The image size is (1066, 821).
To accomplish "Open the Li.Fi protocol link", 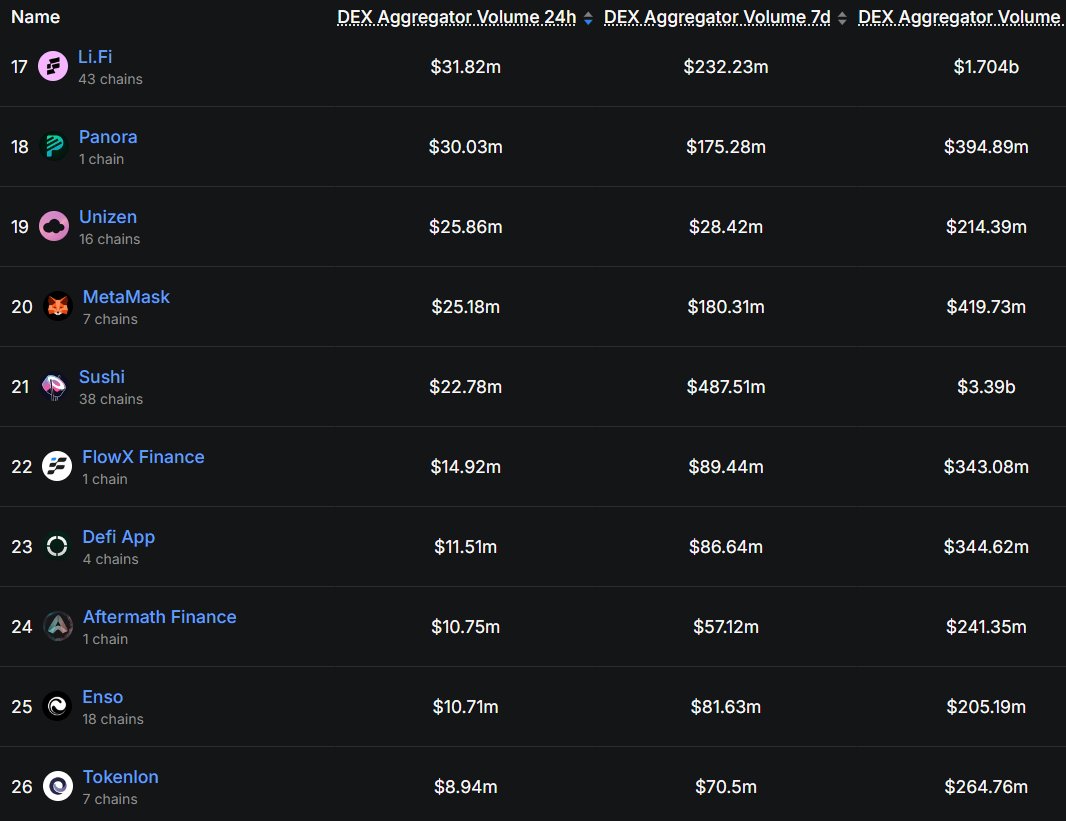I will click(95, 57).
